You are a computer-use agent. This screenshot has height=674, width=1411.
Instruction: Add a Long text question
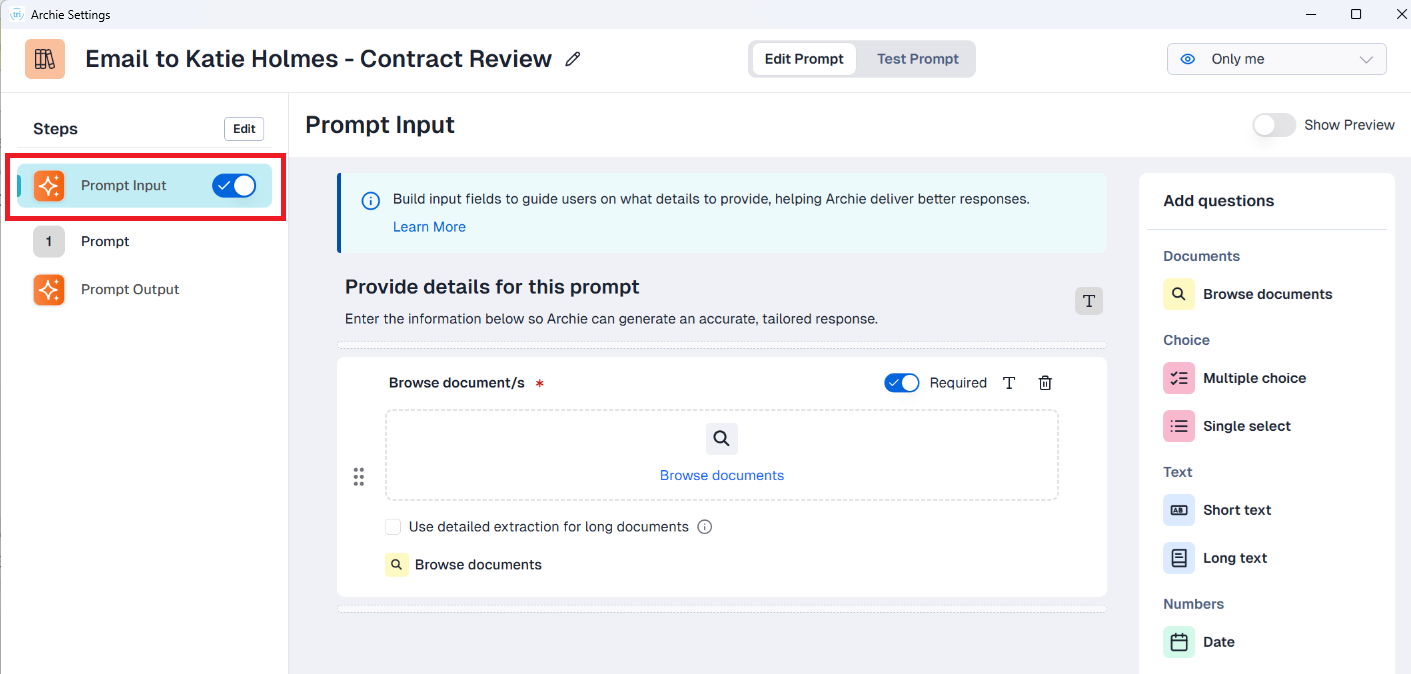[x=1234, y=558]
